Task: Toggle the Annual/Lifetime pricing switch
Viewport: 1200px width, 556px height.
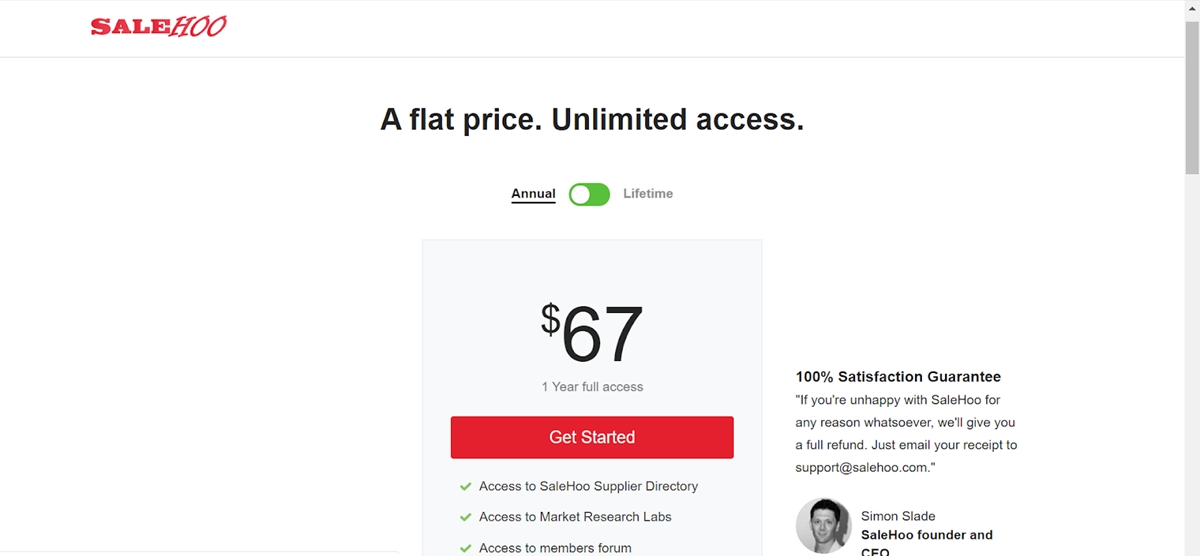Action: (x=589, y=194)
